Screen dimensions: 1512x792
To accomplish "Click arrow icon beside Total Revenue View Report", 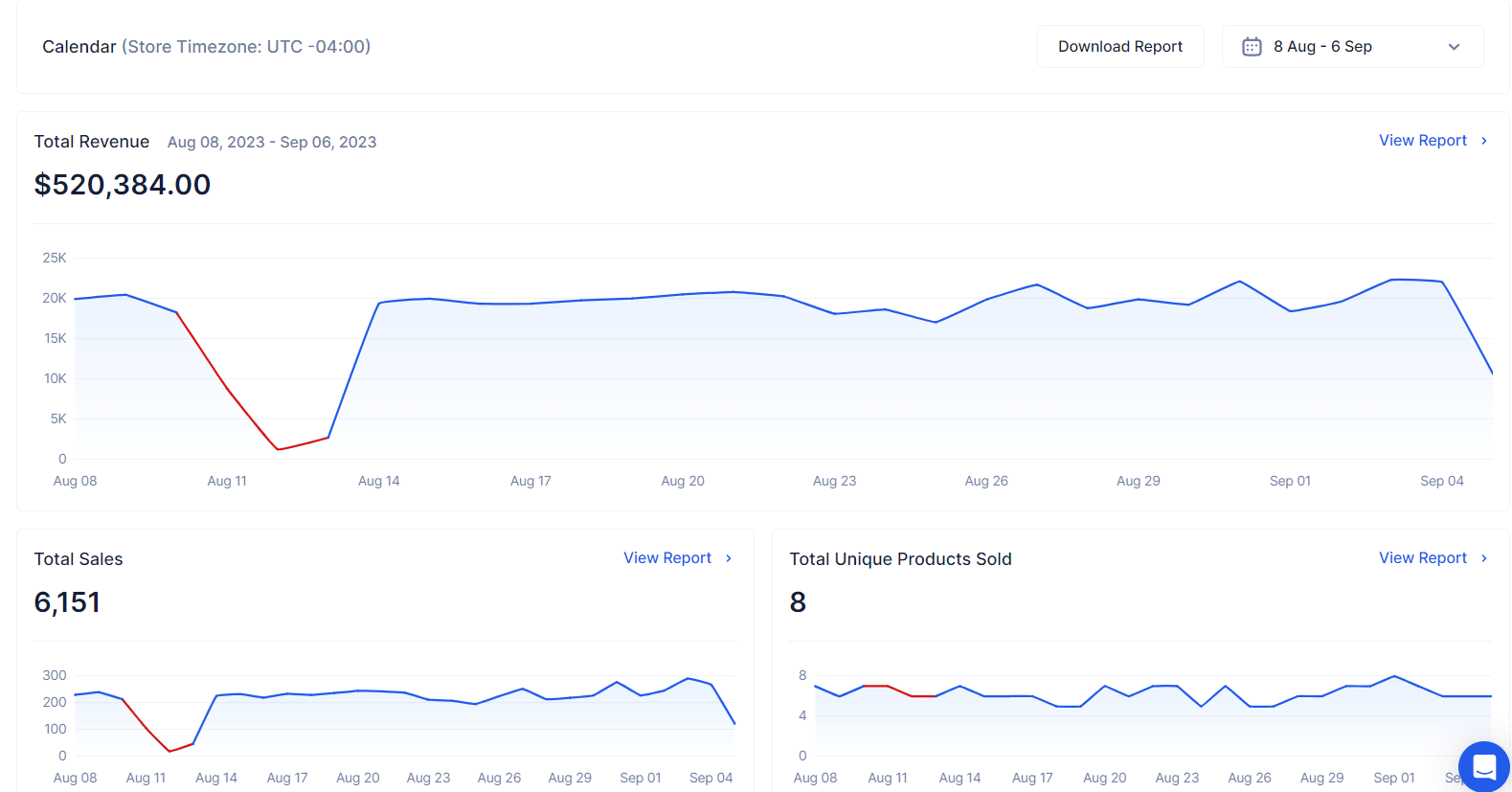I will tap(1483, 141).
